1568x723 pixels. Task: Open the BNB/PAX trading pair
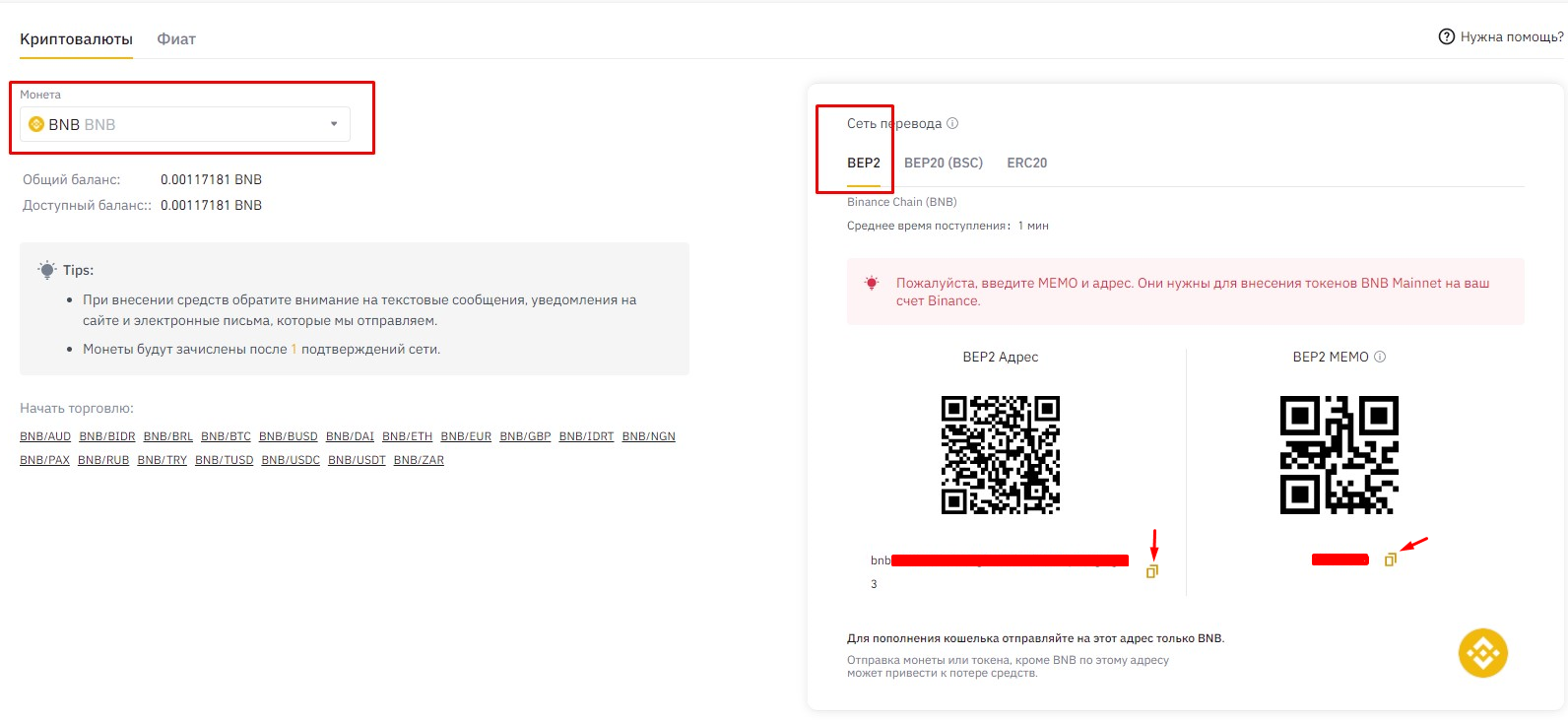coord(45,460)
